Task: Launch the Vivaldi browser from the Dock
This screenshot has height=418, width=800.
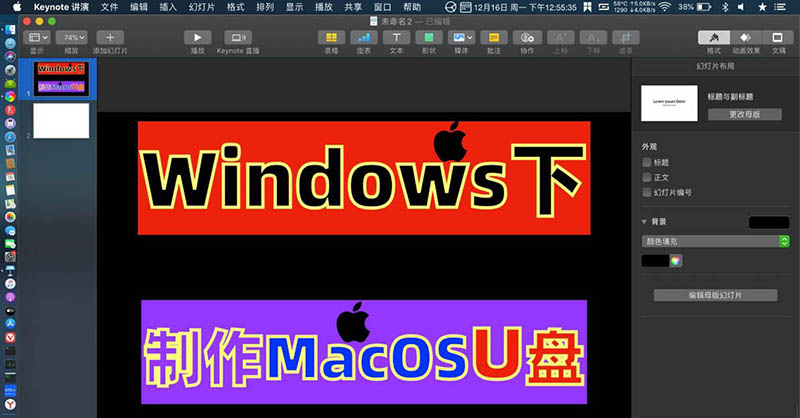Action: click(x=10, y=337)
